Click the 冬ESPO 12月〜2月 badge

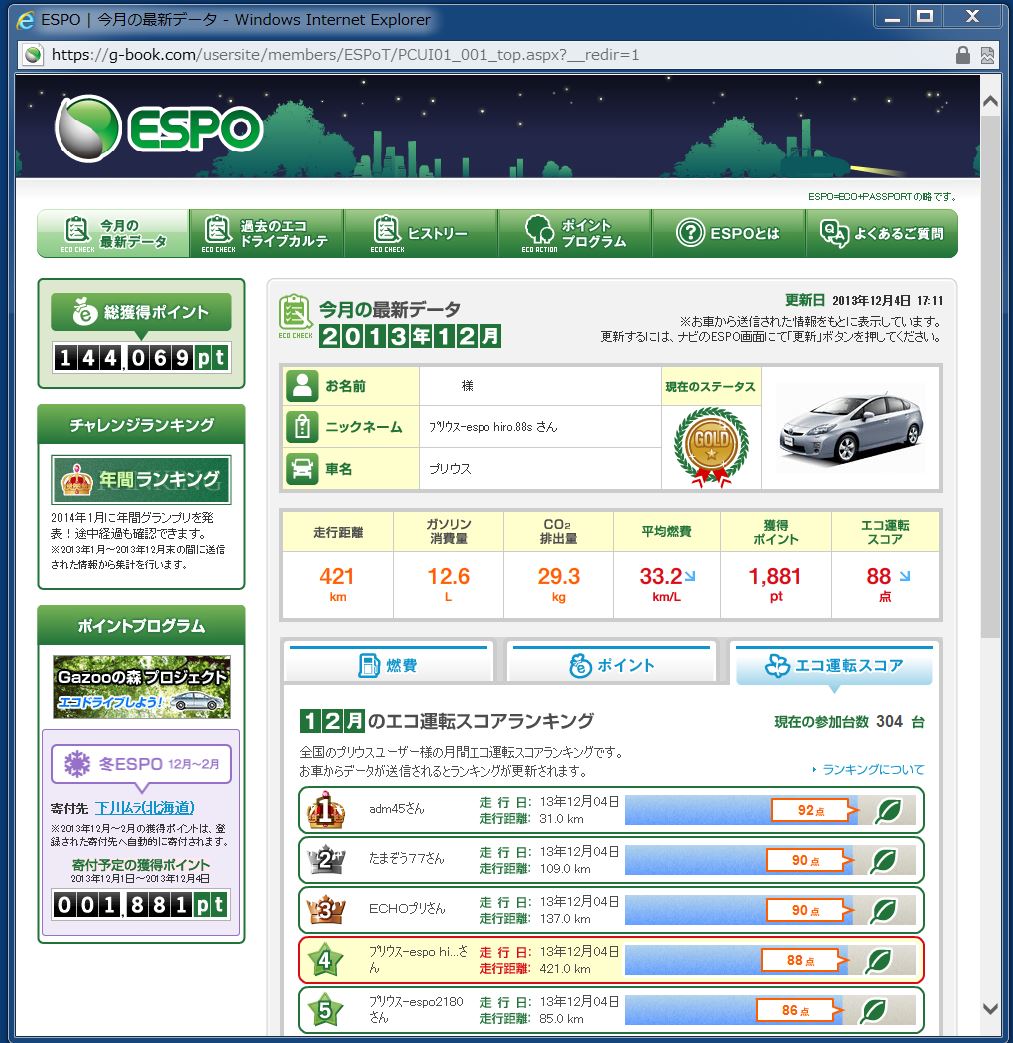coord(142,764)
